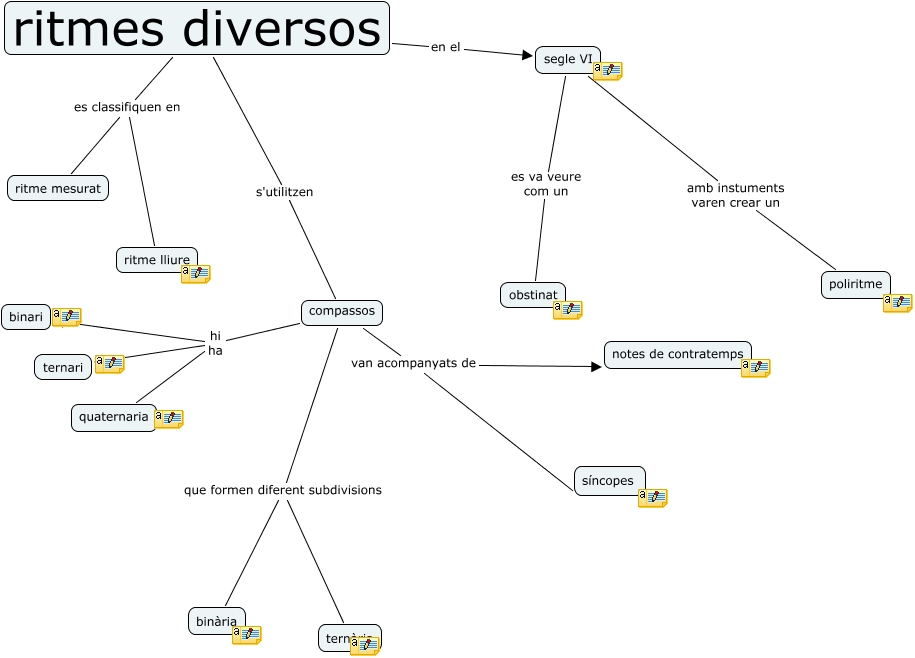Open the annotation icon beside segle VI

pos(607,71)
